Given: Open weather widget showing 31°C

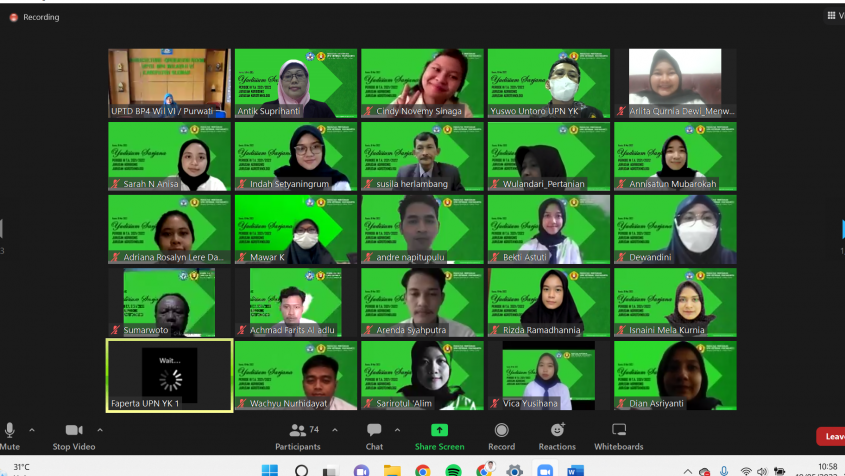Looking at the screenshot, I should 16,469.
